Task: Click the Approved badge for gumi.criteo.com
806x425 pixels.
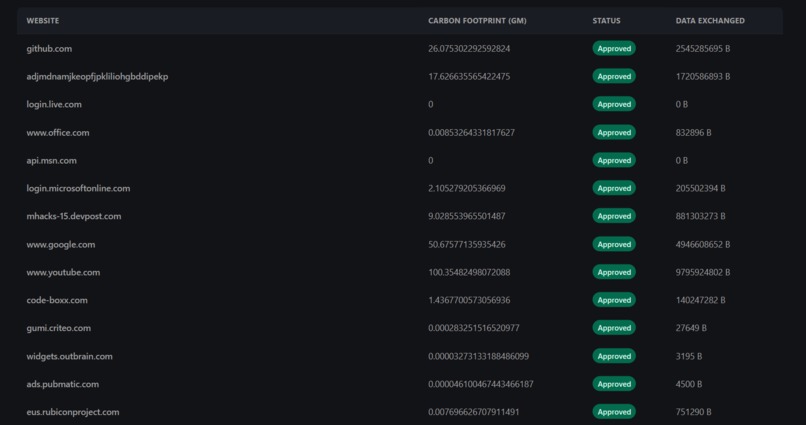Action: click(x=614, y=327)
